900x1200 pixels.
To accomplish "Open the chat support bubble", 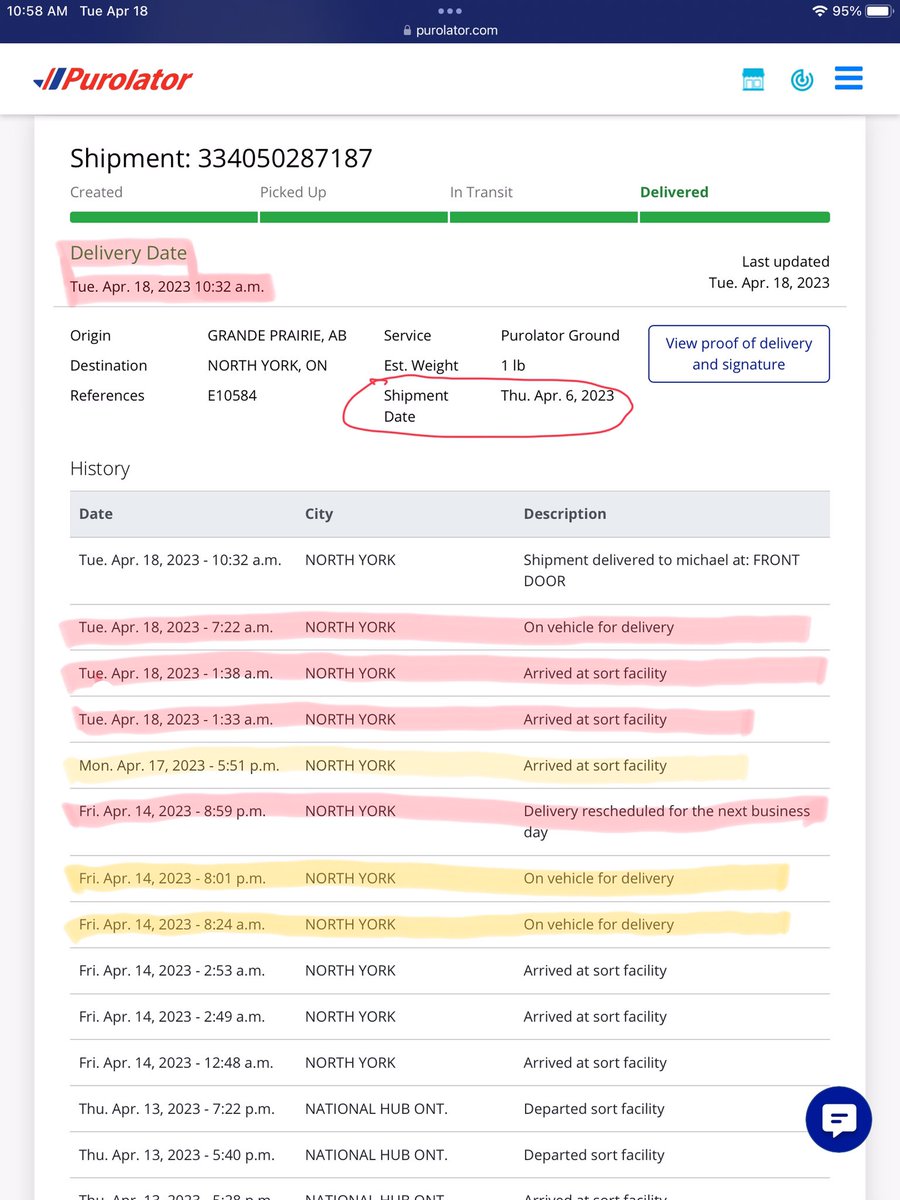I will pyautogui.click(x=838, y=1119).
